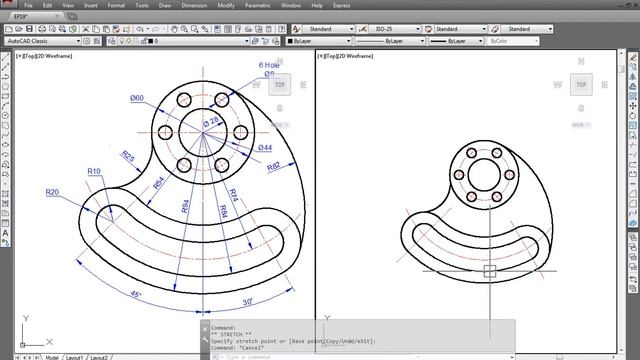Open the multileader style Standard dropdown
Image resolution: width=640 pixels, height=360 pixels.
tap(550, 29)
